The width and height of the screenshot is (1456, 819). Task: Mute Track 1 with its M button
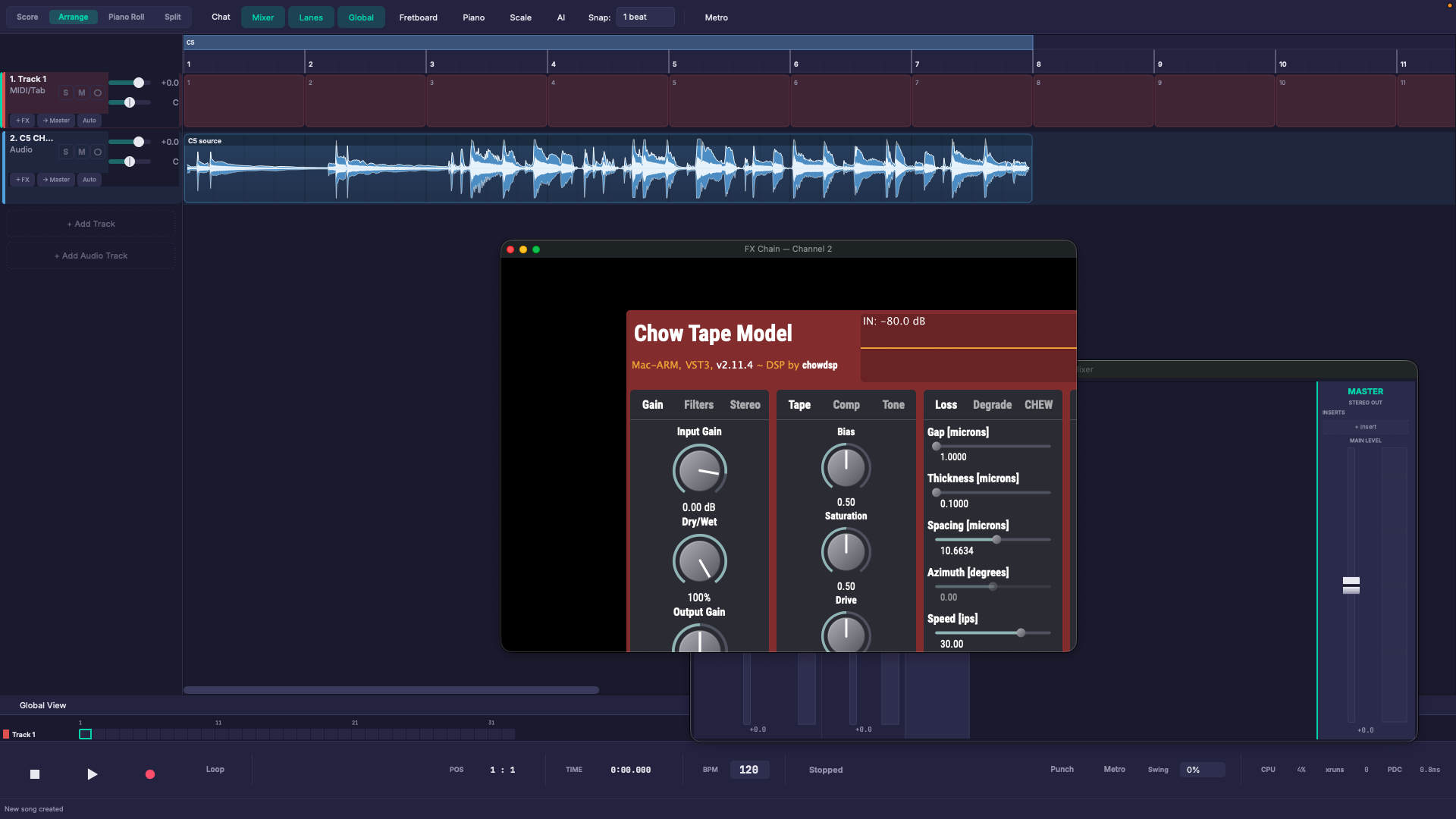click(x=82, y=93)
